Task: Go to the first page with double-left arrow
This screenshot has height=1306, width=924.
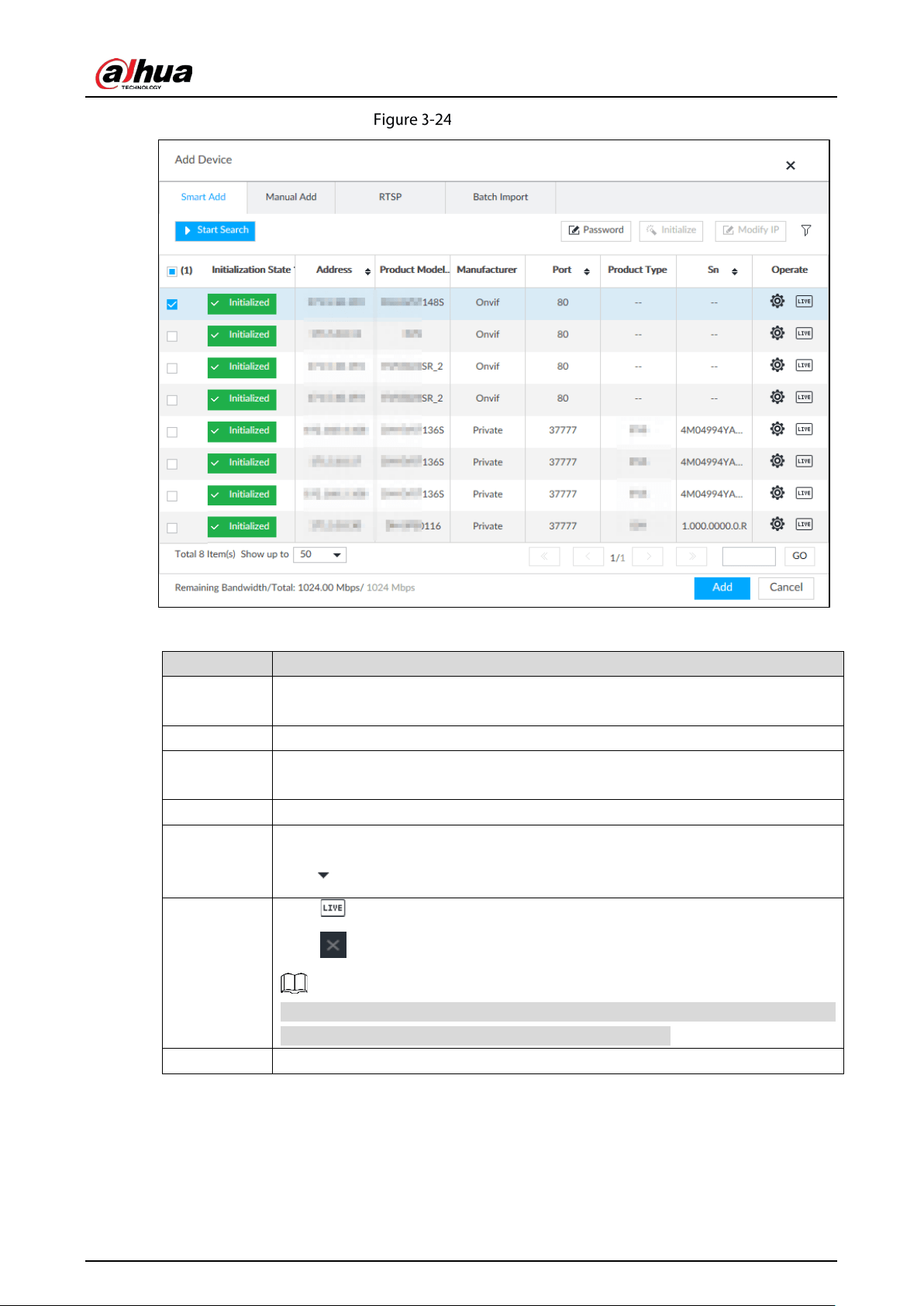Action: [x=544, y=557]
